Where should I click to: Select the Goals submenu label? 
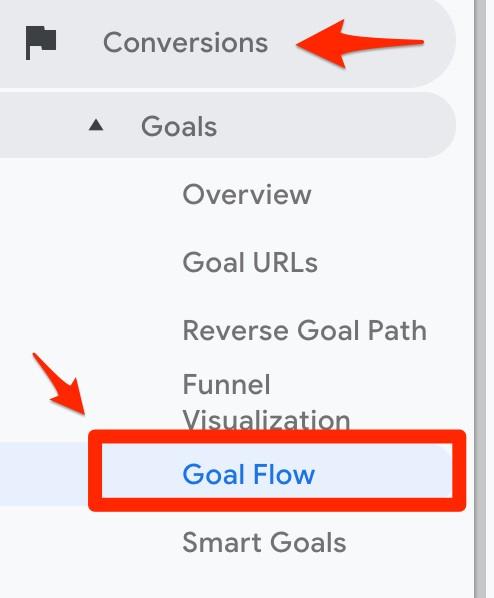179,126
